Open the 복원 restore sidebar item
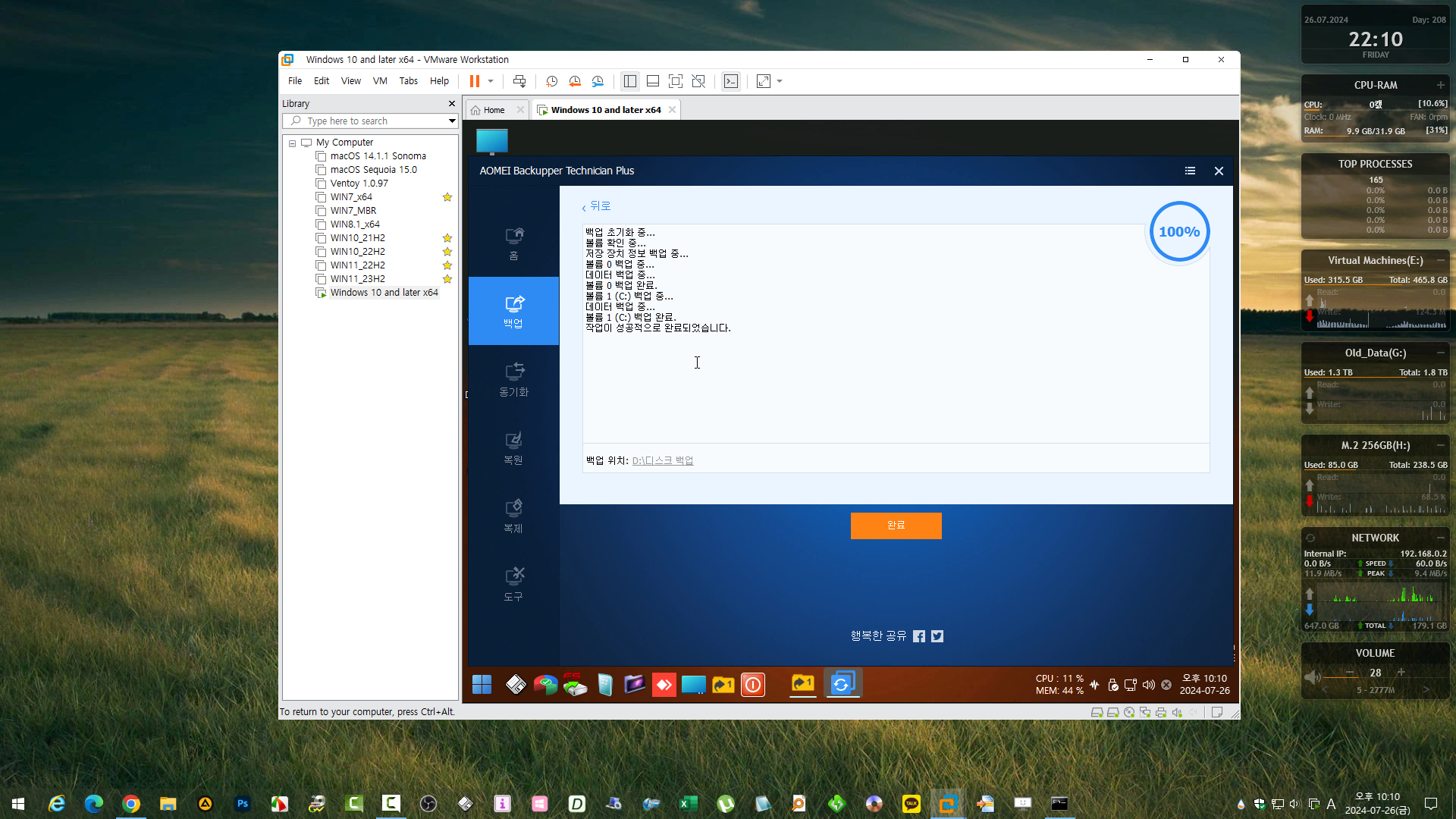1456x819 pixels. [514, 447]
